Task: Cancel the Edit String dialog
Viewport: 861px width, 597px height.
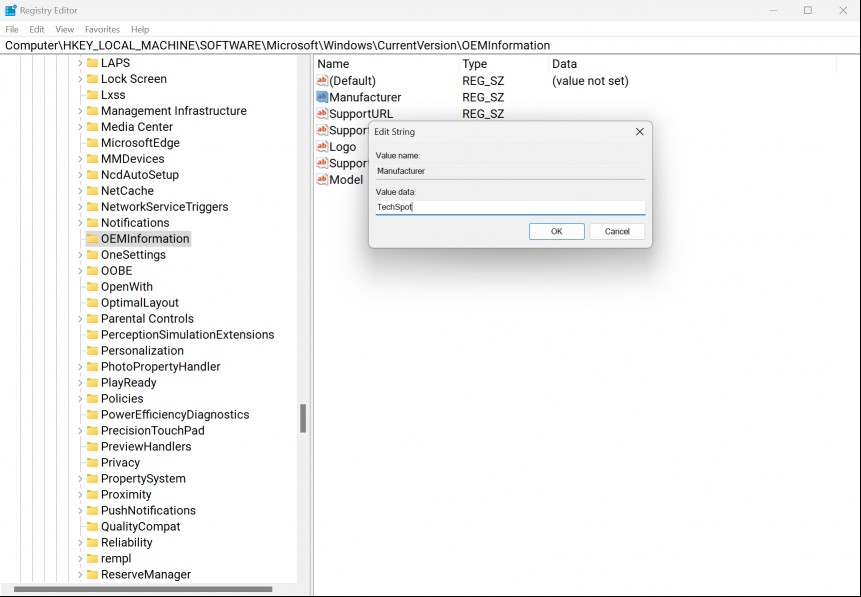Action: [x=617, y=231]
